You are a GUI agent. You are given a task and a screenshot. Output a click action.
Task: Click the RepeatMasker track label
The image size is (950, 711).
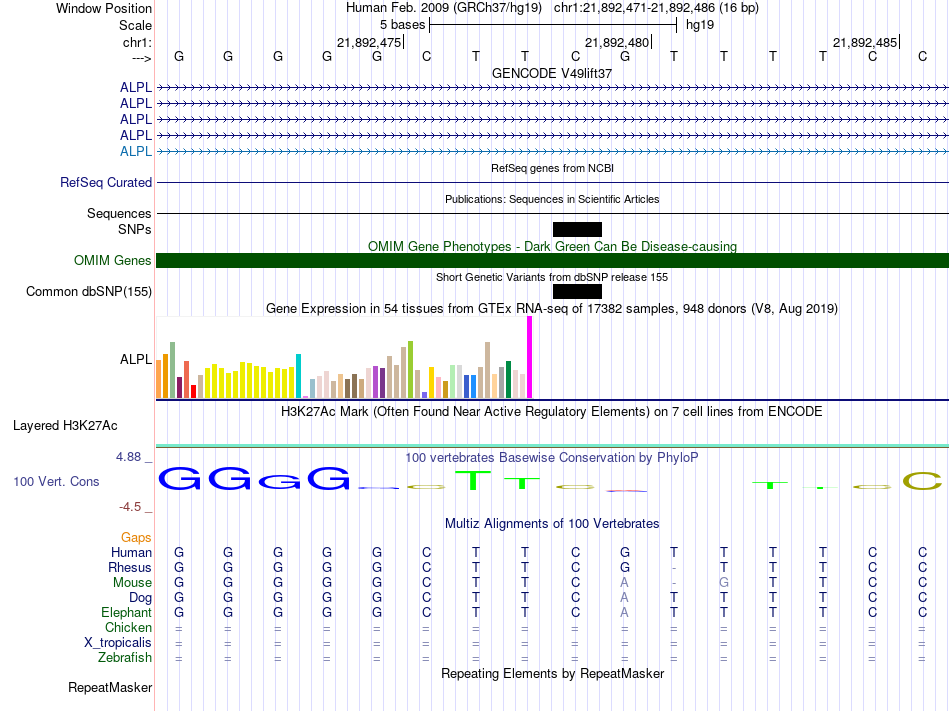110,688
